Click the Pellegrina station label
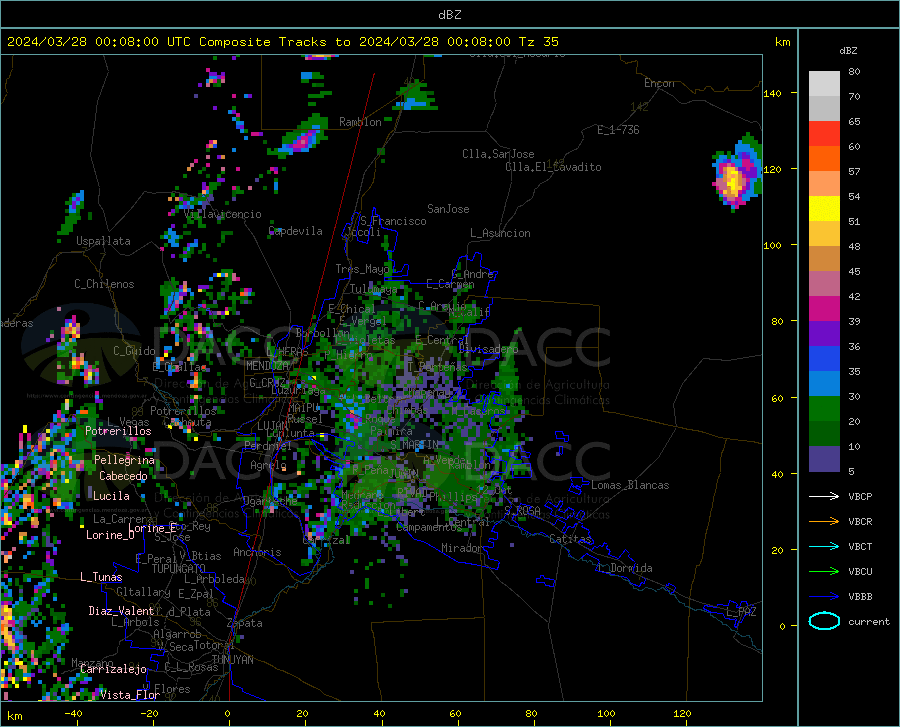 [x=125, y=460]
